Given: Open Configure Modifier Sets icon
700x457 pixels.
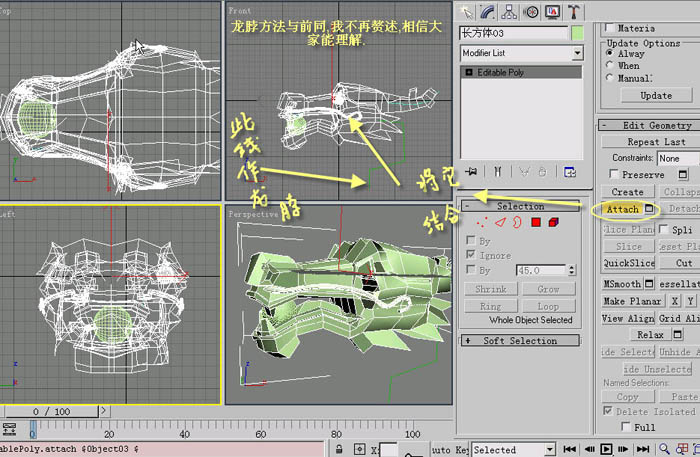Looking at the screenshot, I should click(570, 171).
